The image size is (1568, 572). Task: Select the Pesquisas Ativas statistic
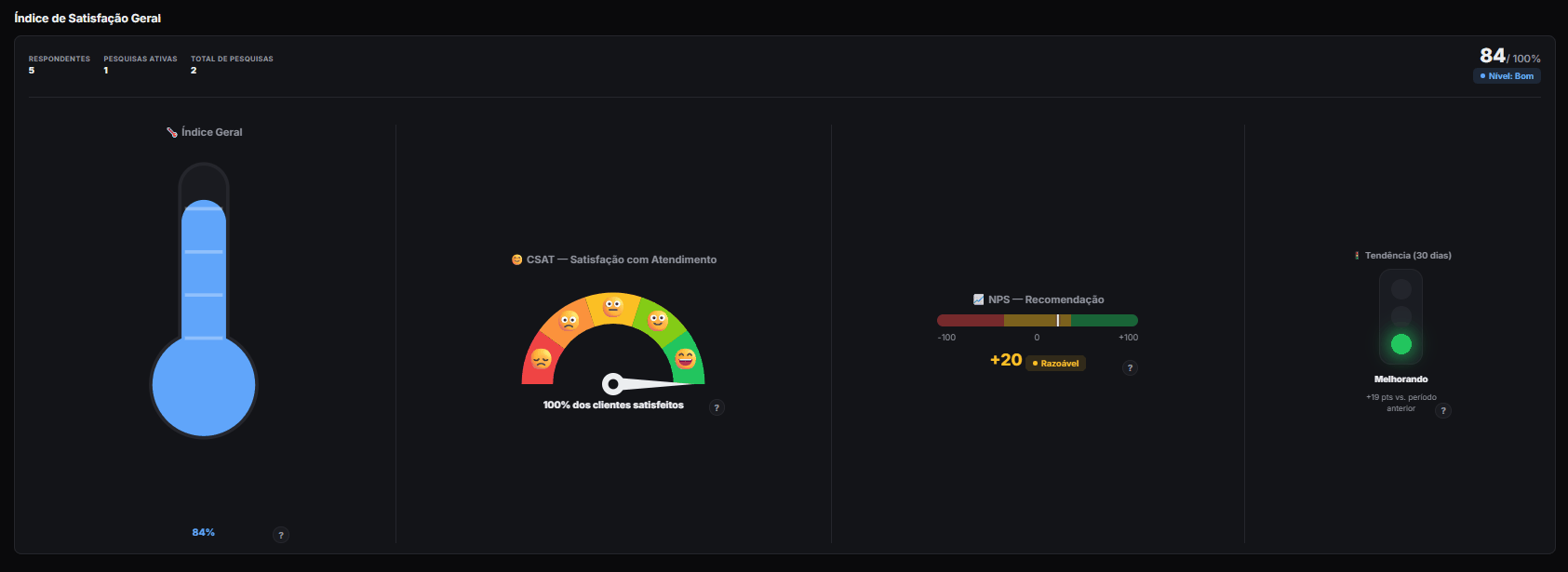tap(141, 64)
